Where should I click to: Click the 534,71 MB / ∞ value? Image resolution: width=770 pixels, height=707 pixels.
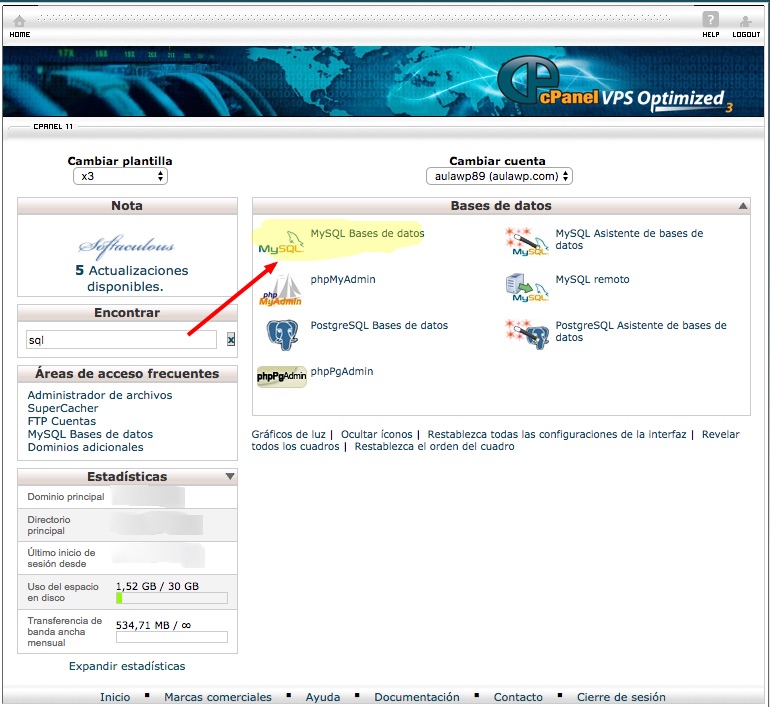153,625
